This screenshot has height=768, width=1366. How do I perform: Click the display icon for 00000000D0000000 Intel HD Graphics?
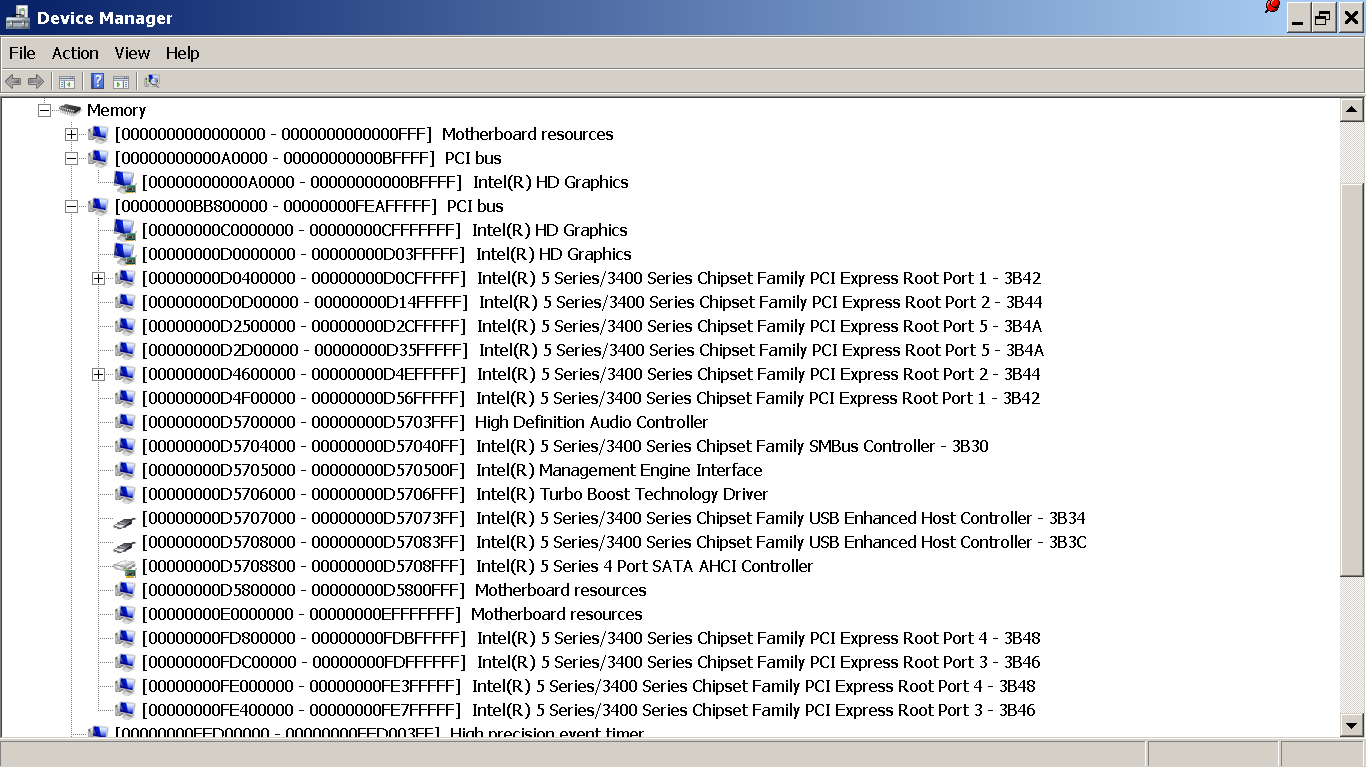pyautogui.click(x=125, y=254)
